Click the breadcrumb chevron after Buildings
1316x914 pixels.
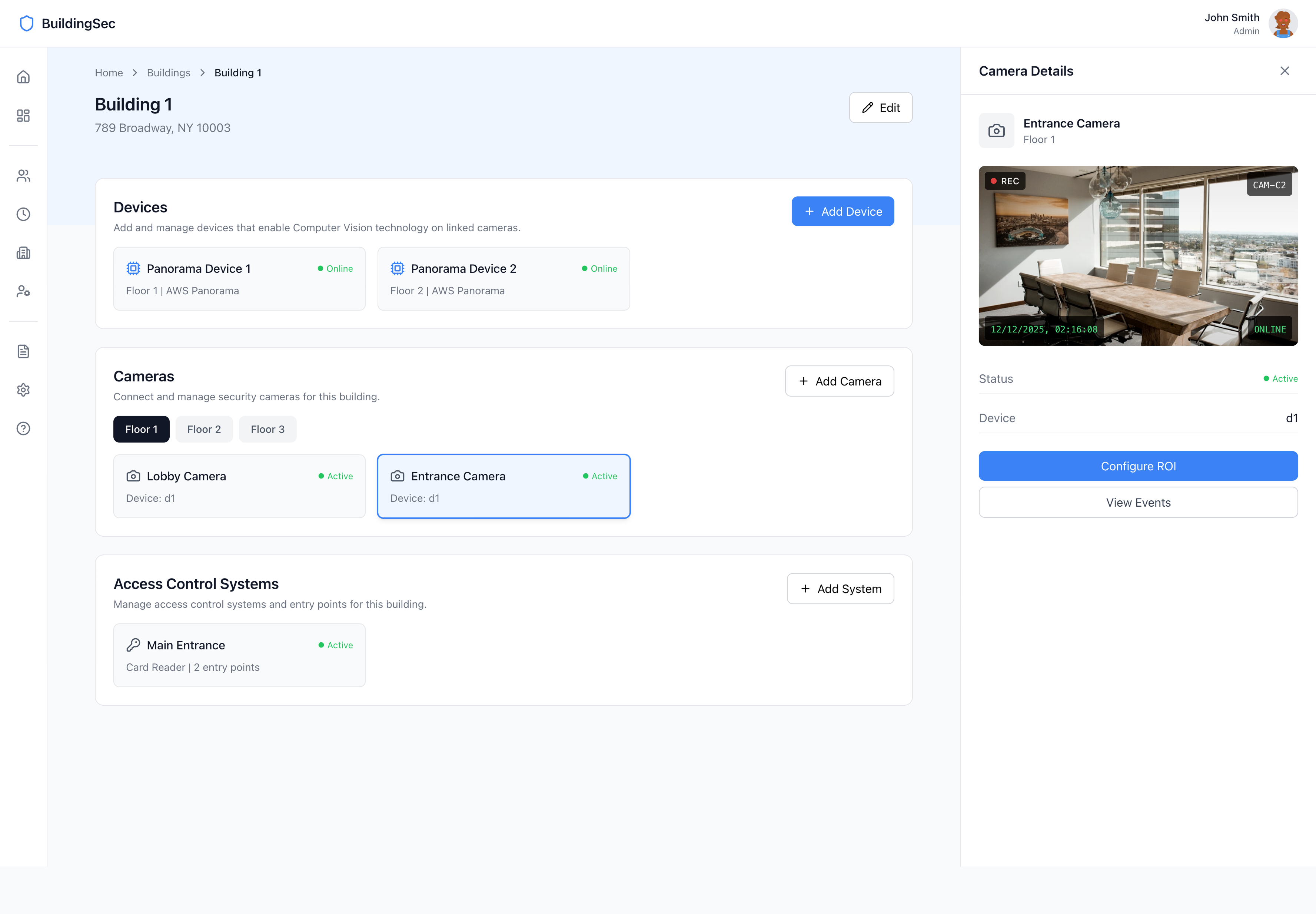point(203,73)
